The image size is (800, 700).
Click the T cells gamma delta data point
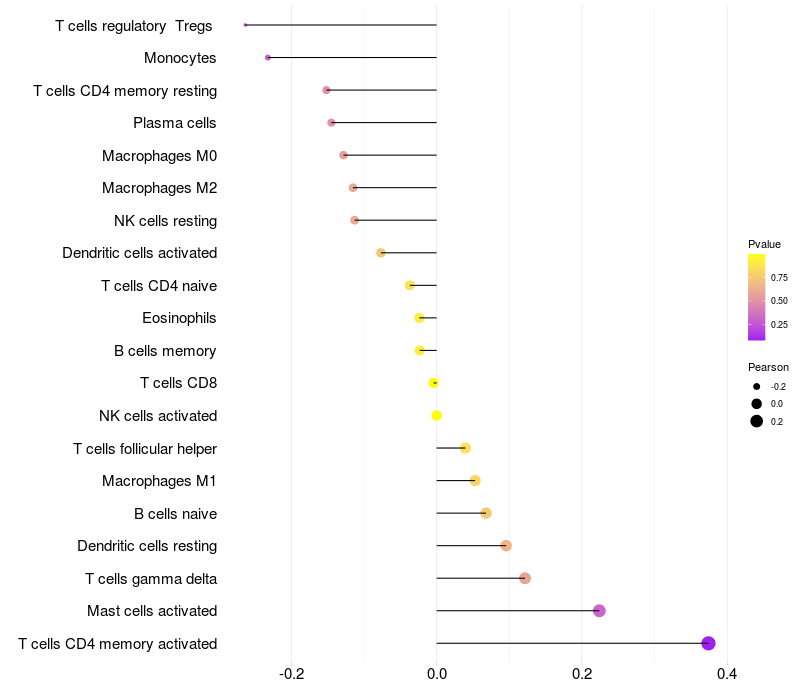click(x=525, y=578)
